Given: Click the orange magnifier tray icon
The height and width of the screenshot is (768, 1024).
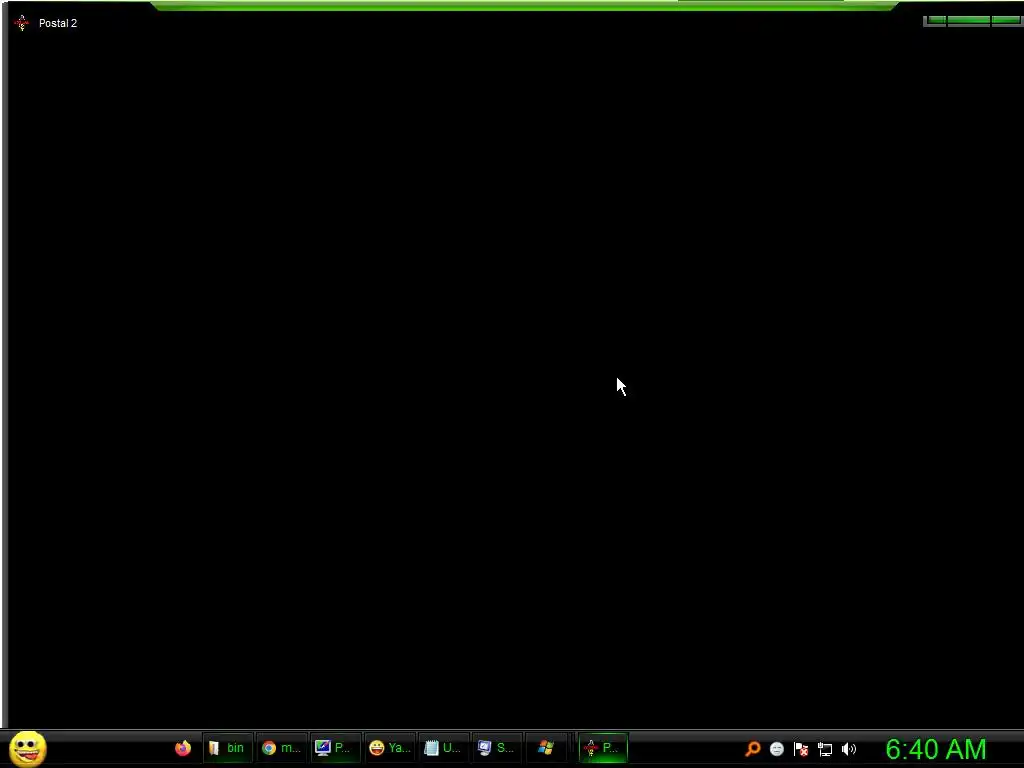Looking at the screenshot, I should point(753,748).
